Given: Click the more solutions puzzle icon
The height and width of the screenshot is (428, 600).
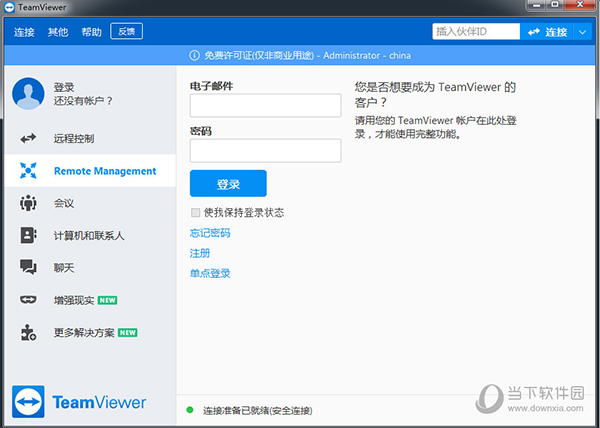Looking at the screenshot, I should pyautogui.click(x=28, y=332).
